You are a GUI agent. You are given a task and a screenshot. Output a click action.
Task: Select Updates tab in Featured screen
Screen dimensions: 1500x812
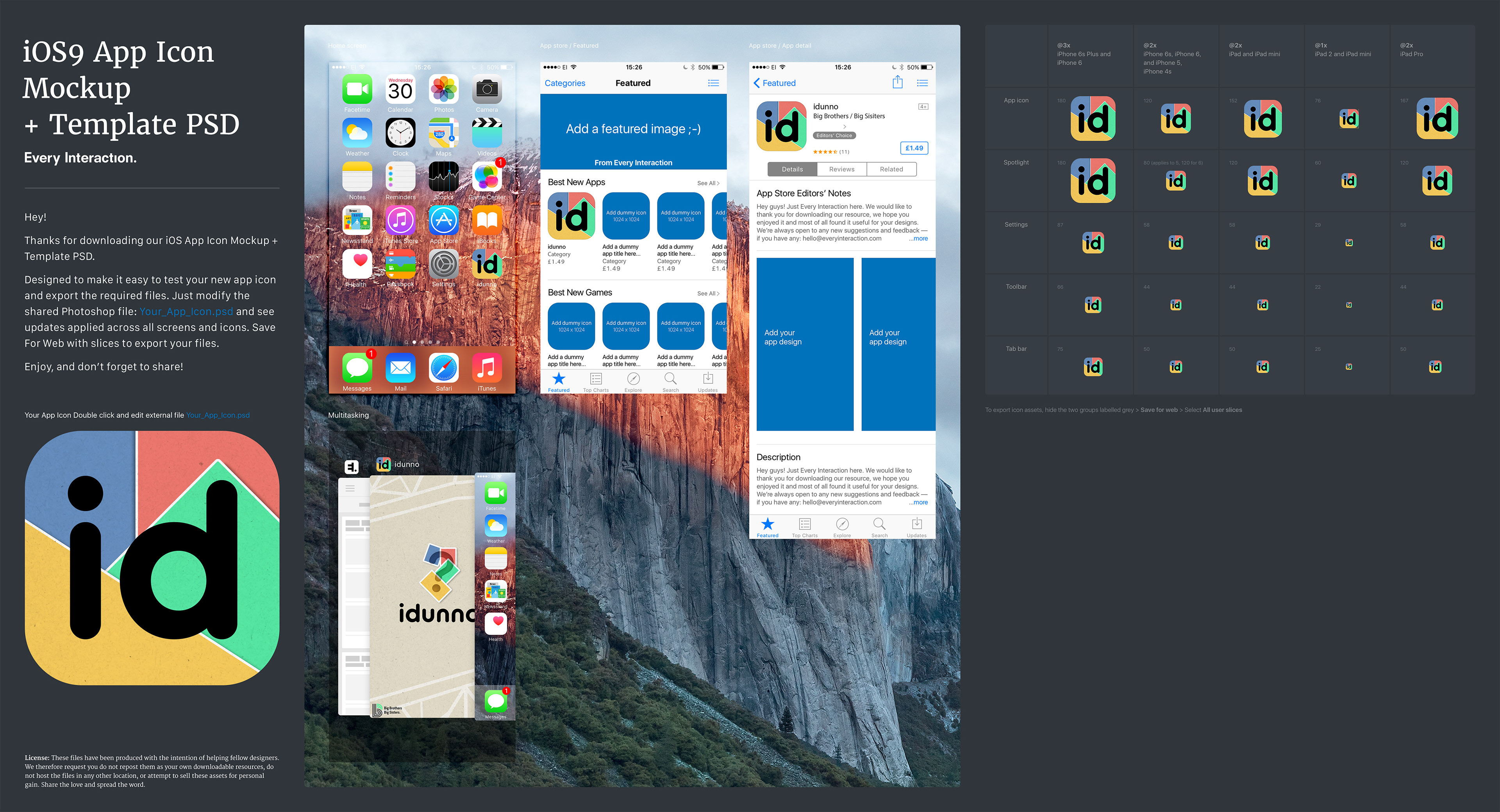tap(707, 383)
